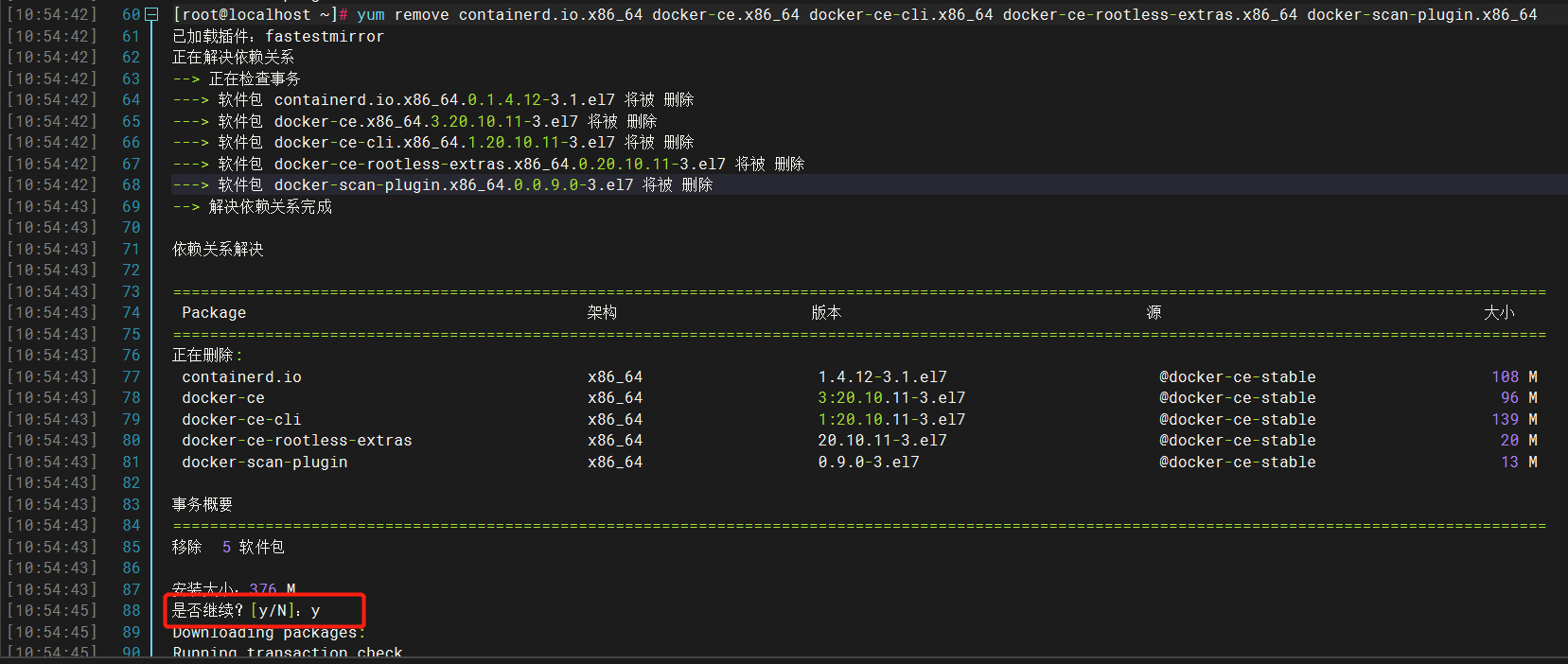Click the 'Package' column header
Image resolution: width=1568 pixels, height=664 pixels.
[x=214, y=312]
